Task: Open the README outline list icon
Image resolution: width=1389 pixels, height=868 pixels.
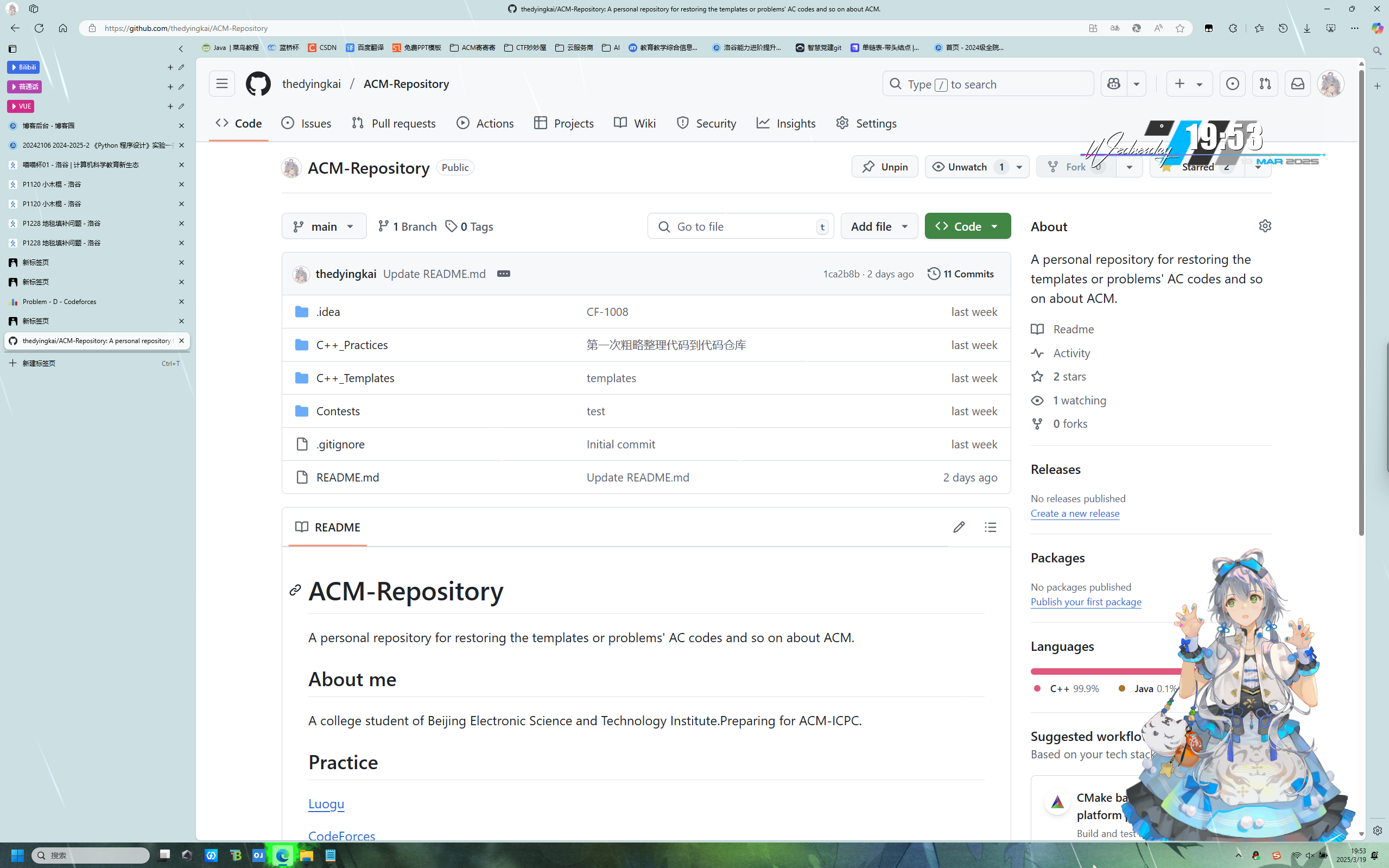Action: click(x=990, y=527)
